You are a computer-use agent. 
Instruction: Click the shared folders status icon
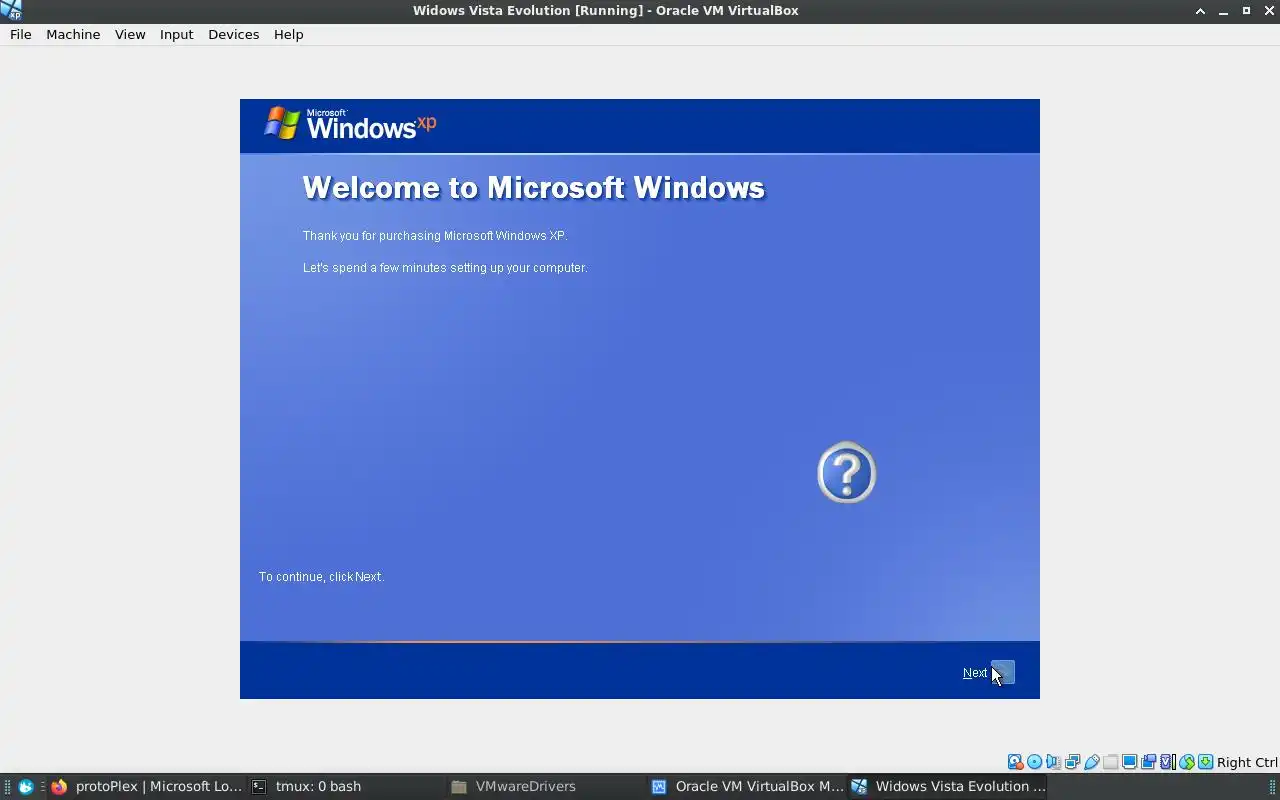click(1110, 762)
